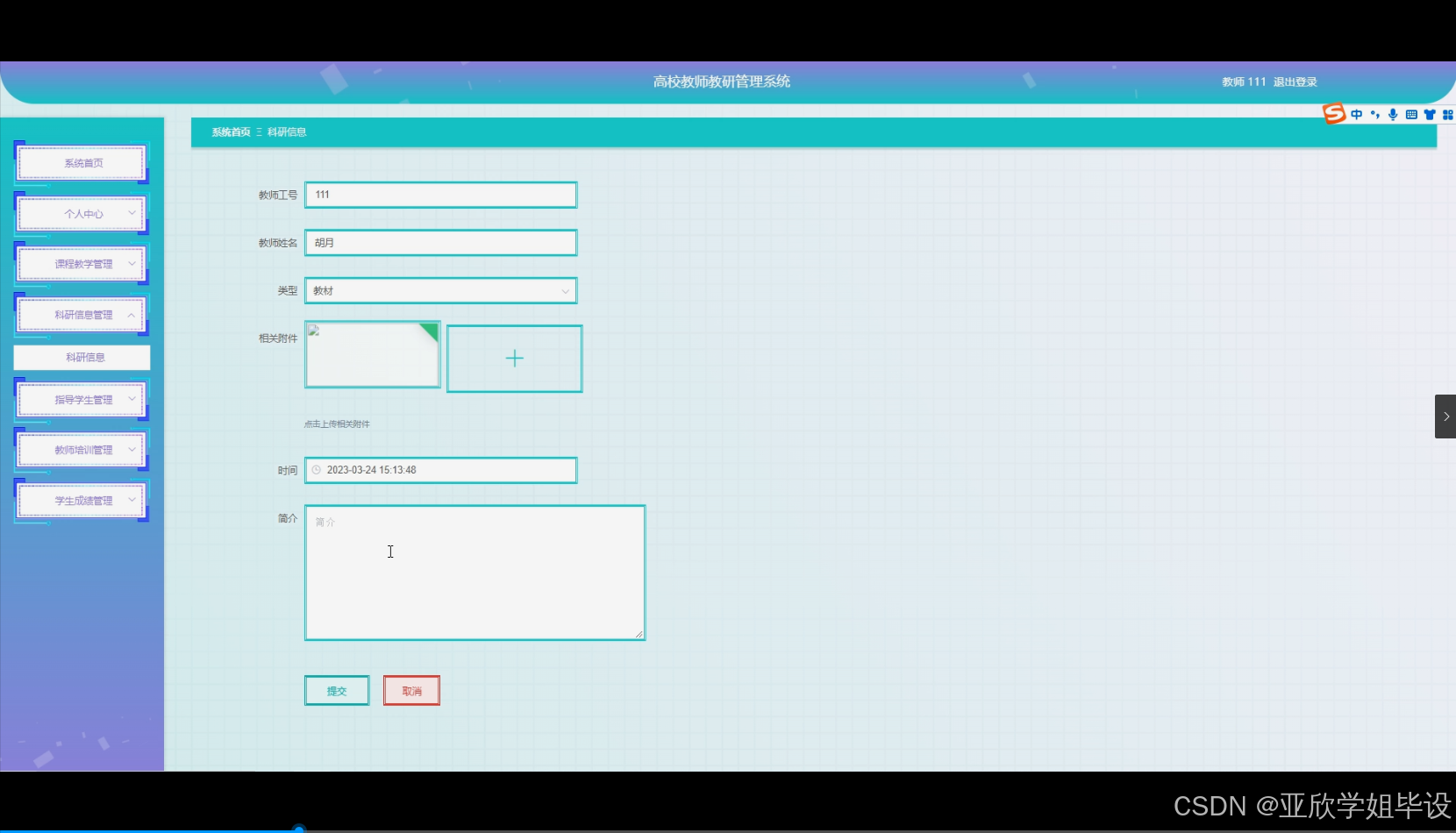Expand 个人中心 sidebar menu

point(82,214)
